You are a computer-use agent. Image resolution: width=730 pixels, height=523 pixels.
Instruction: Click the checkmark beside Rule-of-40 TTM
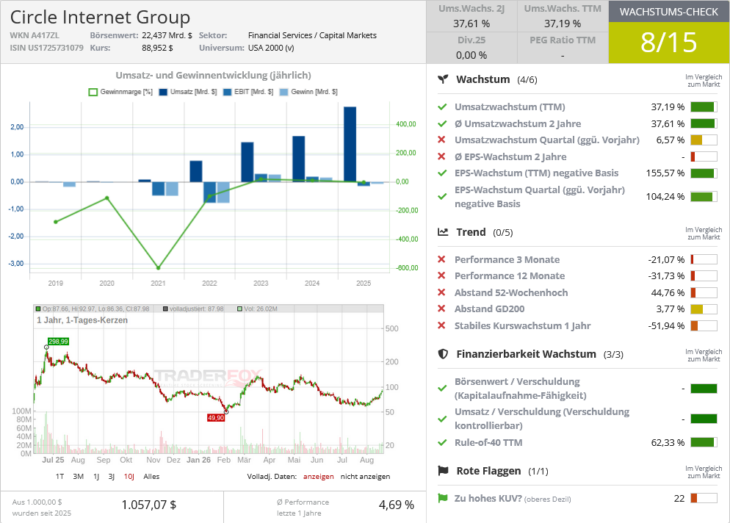point(442,442)
